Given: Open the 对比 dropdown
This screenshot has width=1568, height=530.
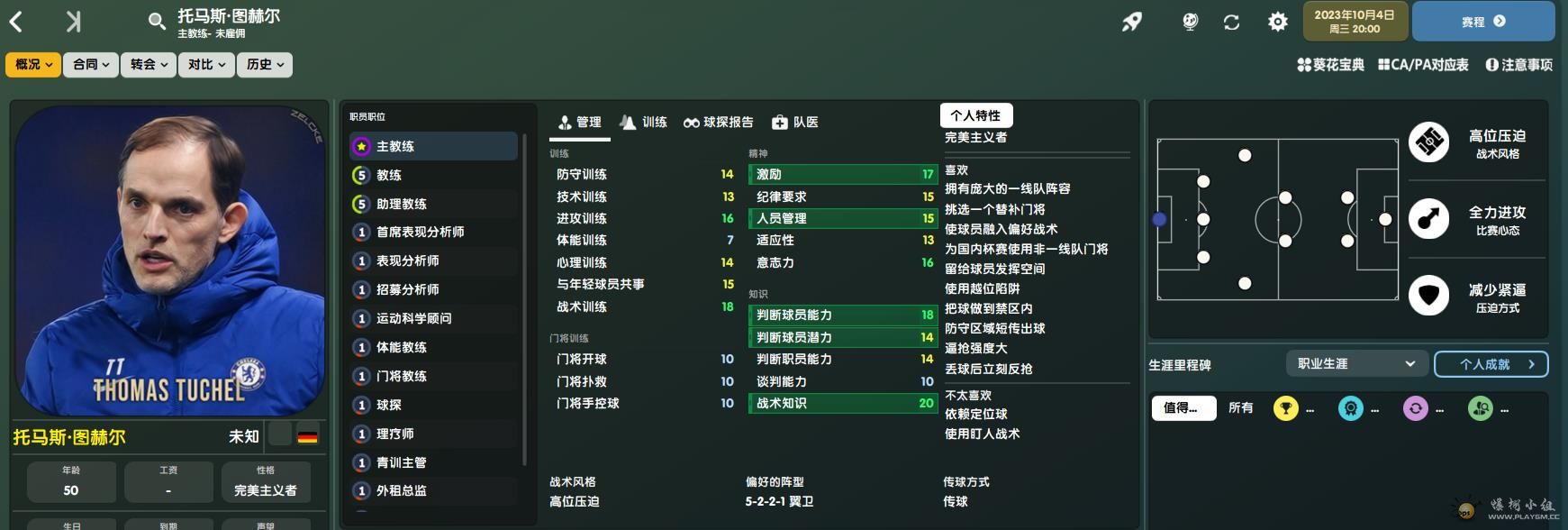Looking at the screenshot, I should [x=206, y=64].
